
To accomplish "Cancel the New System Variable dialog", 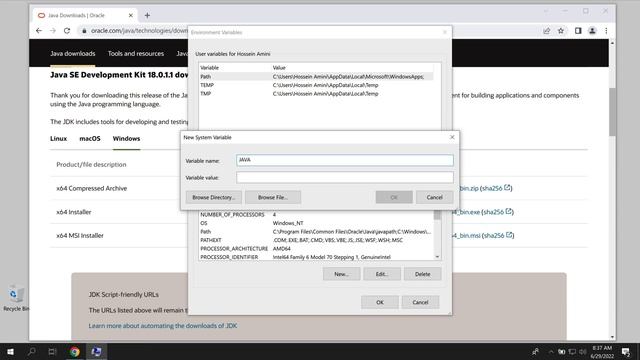I will 434,197.
